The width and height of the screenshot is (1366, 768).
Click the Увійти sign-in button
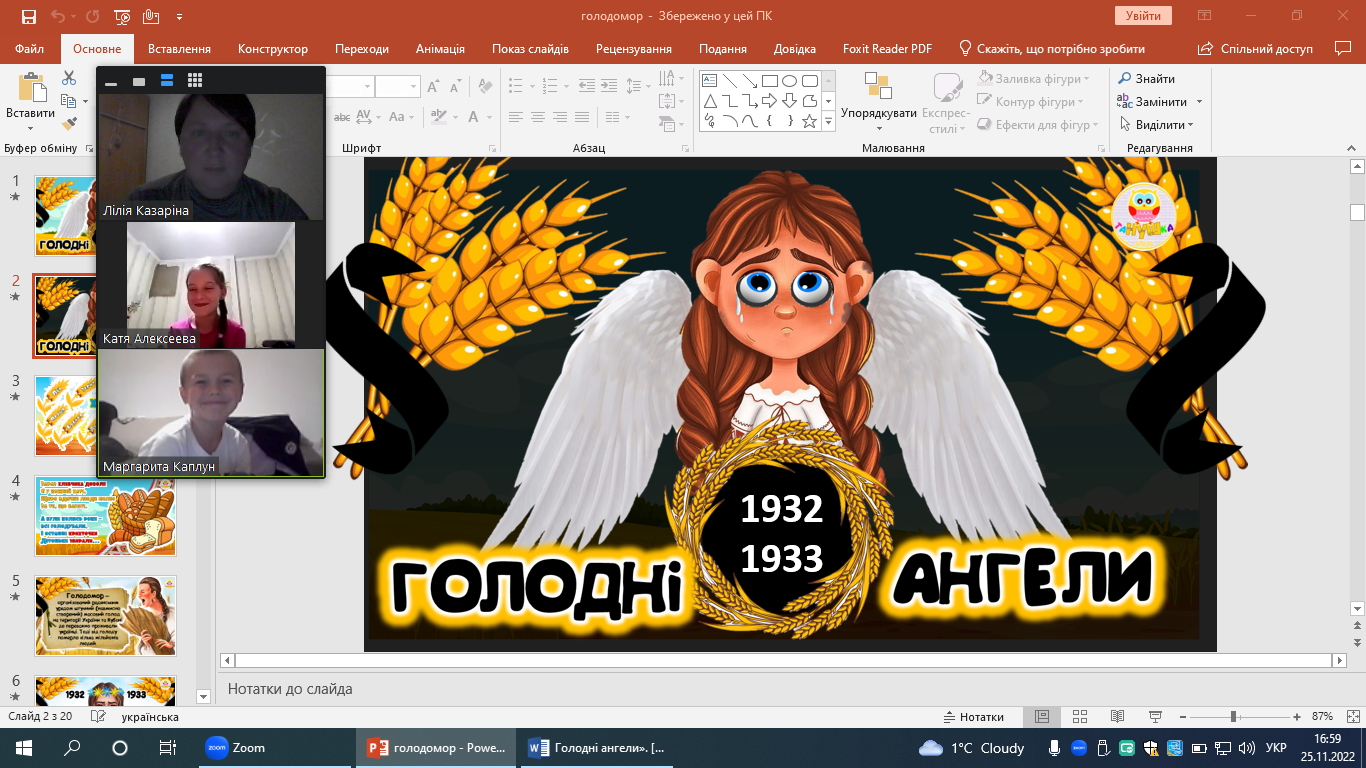(1143, 16)
